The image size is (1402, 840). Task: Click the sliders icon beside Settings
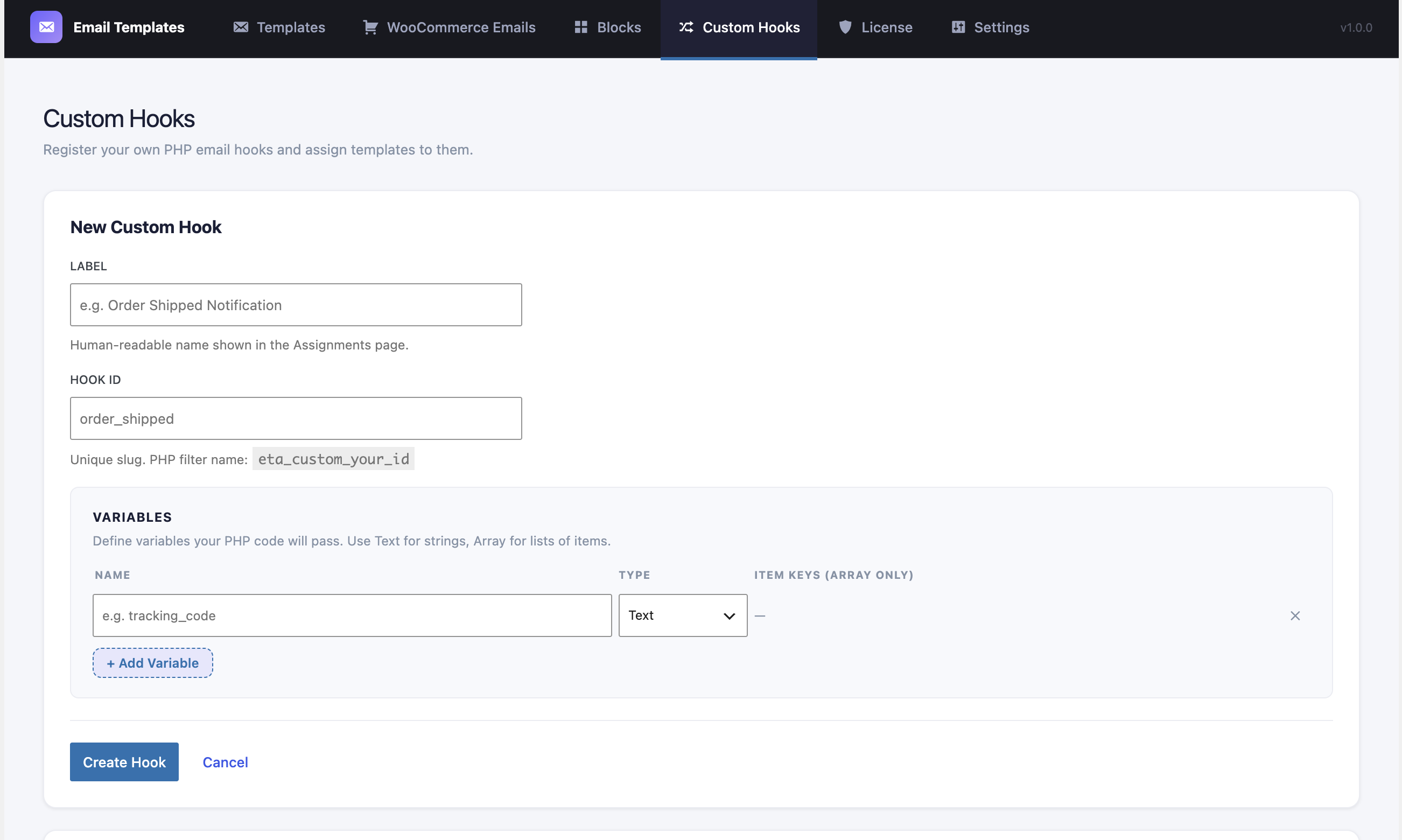(958, 27)
